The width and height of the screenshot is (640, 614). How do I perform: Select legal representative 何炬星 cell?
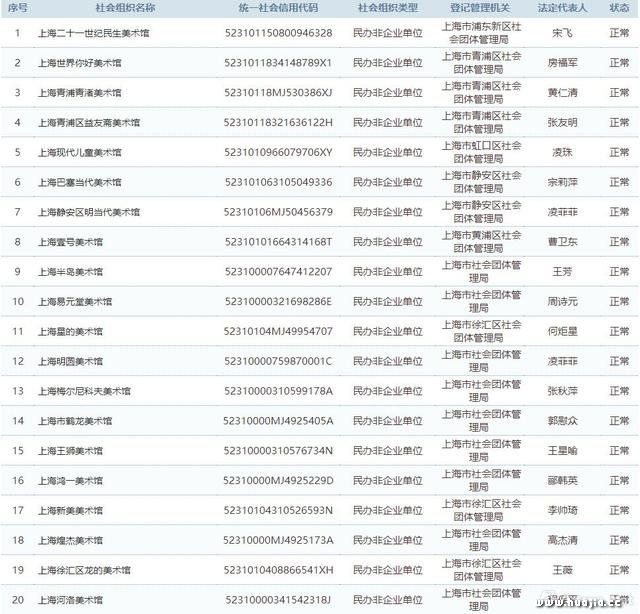[x=563, y=331]
